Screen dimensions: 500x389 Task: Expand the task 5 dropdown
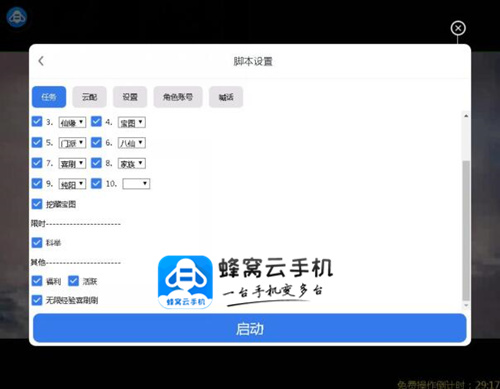[72, 143]
